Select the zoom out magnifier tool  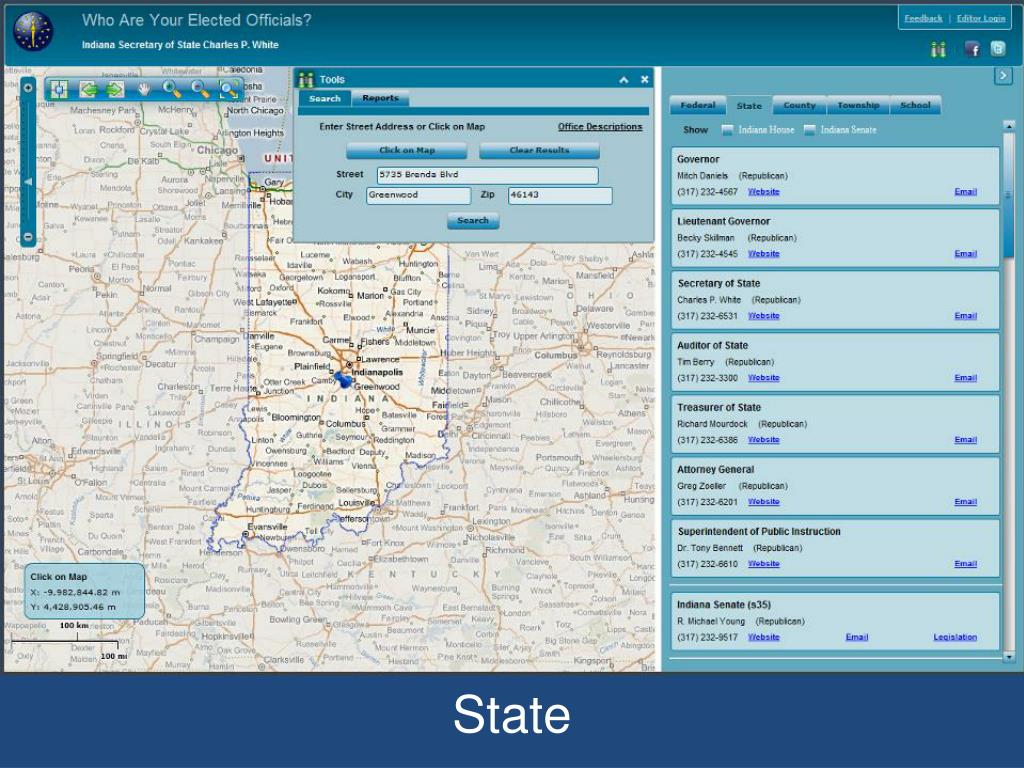[199, 89]
